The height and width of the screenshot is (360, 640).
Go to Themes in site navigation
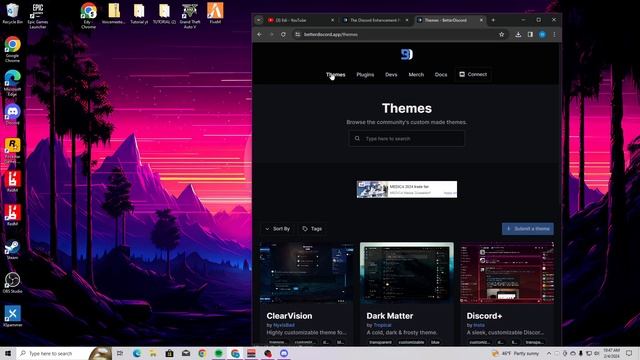pyautogui.click(x=336, y=74)
